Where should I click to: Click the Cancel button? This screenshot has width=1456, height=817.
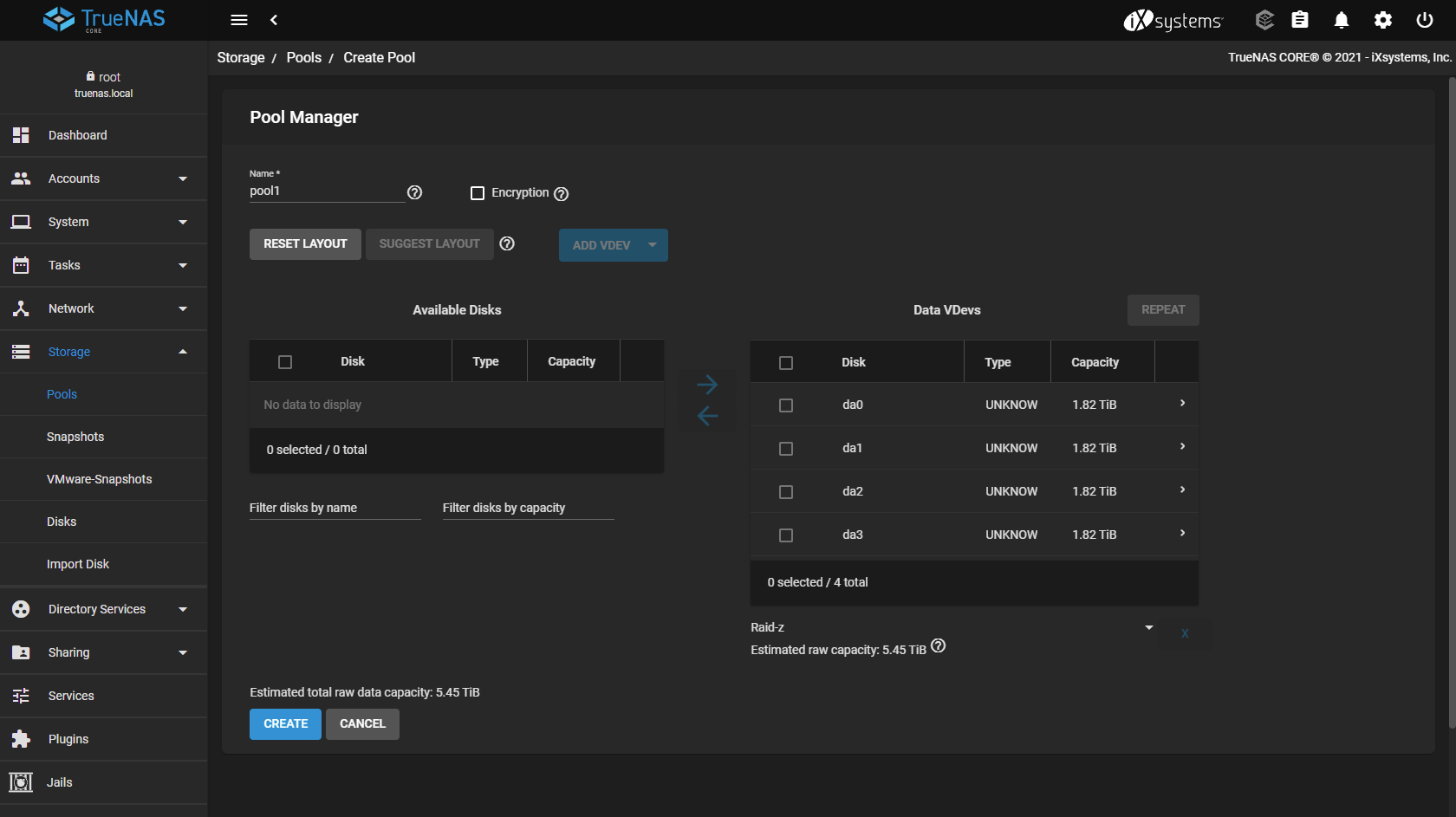pyautogui.click(x=362, y=724)
